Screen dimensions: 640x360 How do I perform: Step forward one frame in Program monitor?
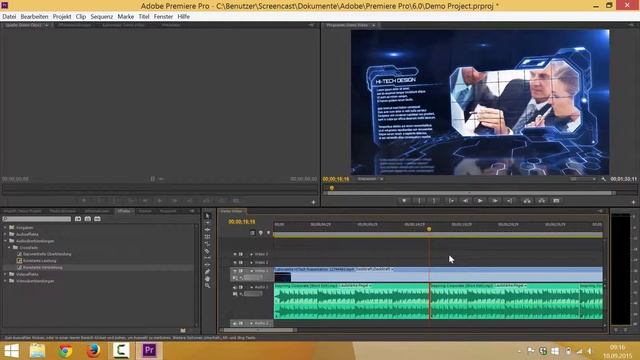(x=495, y=201)
